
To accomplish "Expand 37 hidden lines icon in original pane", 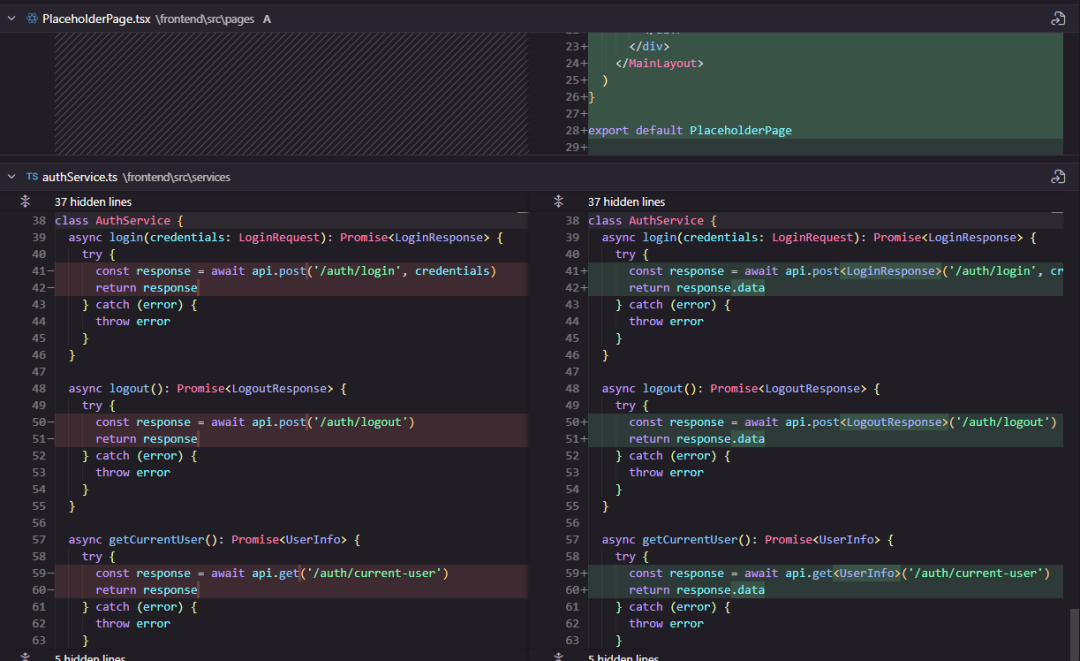I will click(25, 201).
